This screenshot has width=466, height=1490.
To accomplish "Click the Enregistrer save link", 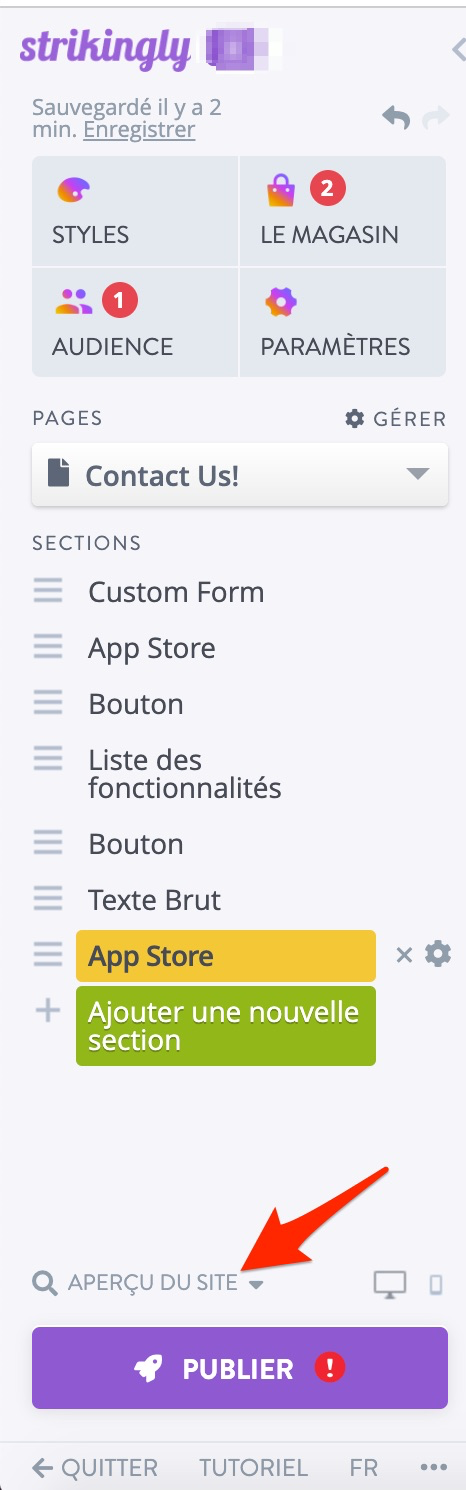I will coord(139,130).
